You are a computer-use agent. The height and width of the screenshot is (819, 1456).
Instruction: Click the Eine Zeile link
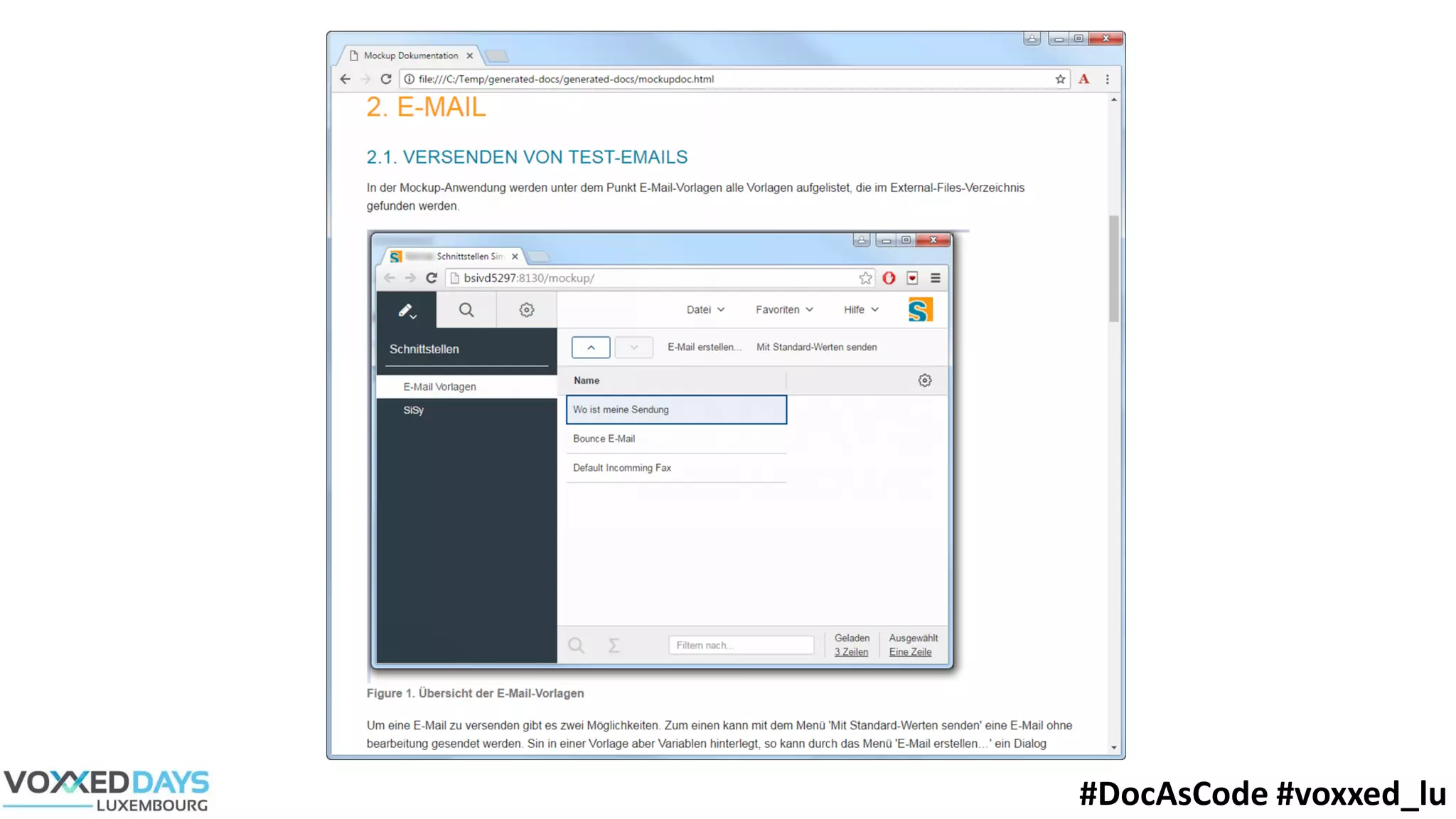pos(910,652)
